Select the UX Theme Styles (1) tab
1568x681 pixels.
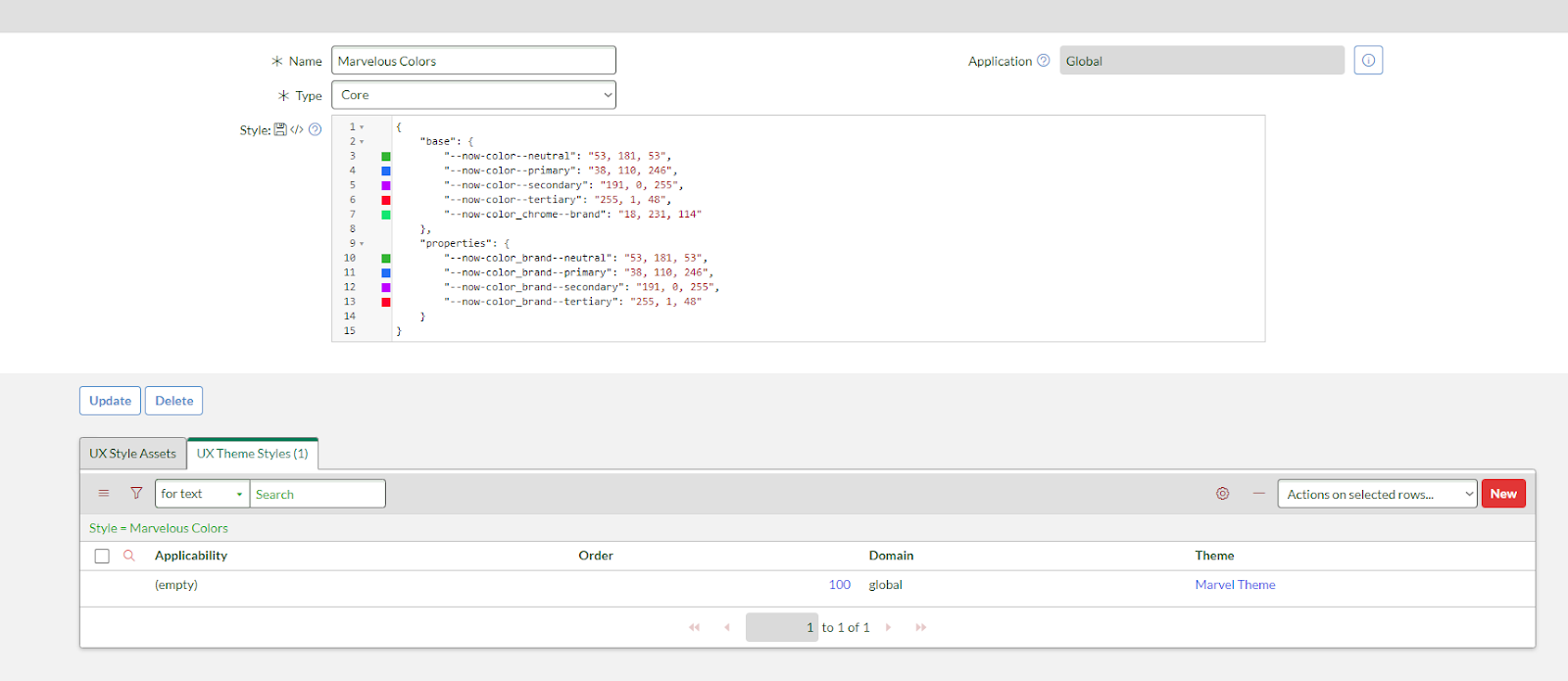pyautogui.click(x=252, y=454)
